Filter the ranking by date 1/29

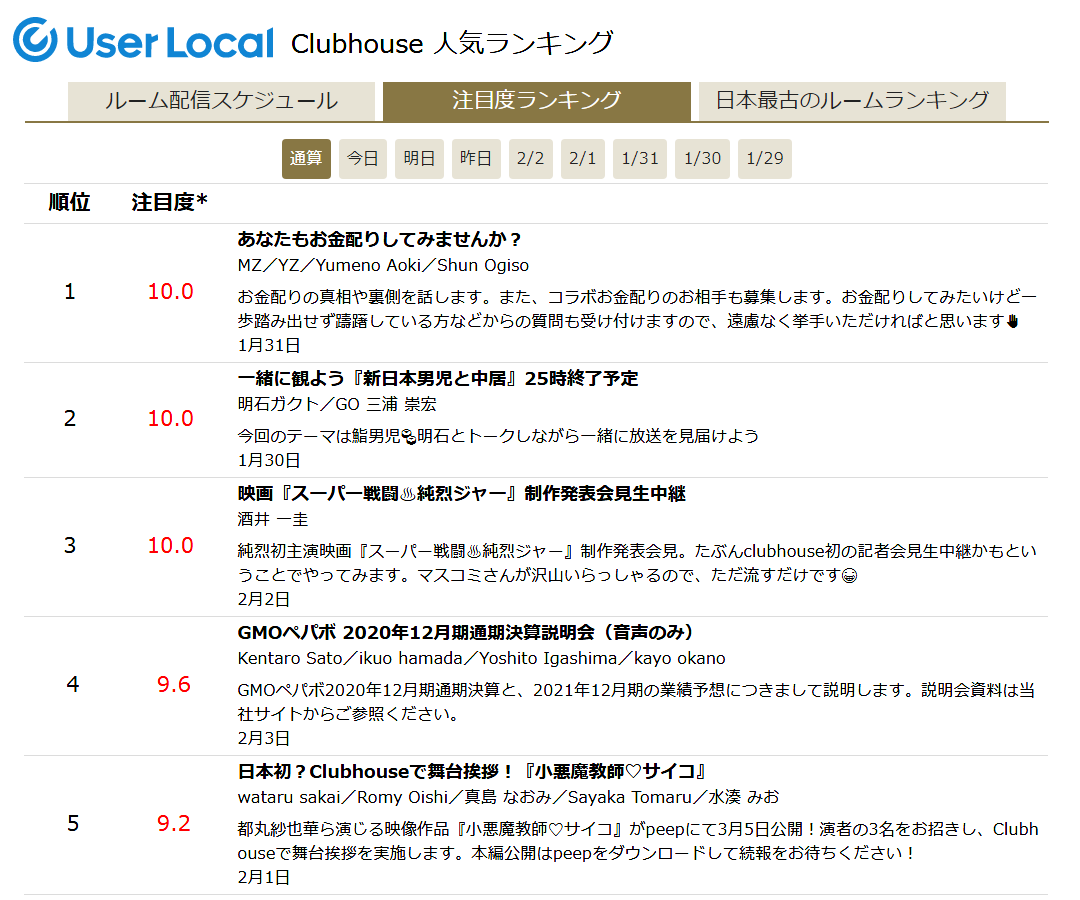(765, 159)
